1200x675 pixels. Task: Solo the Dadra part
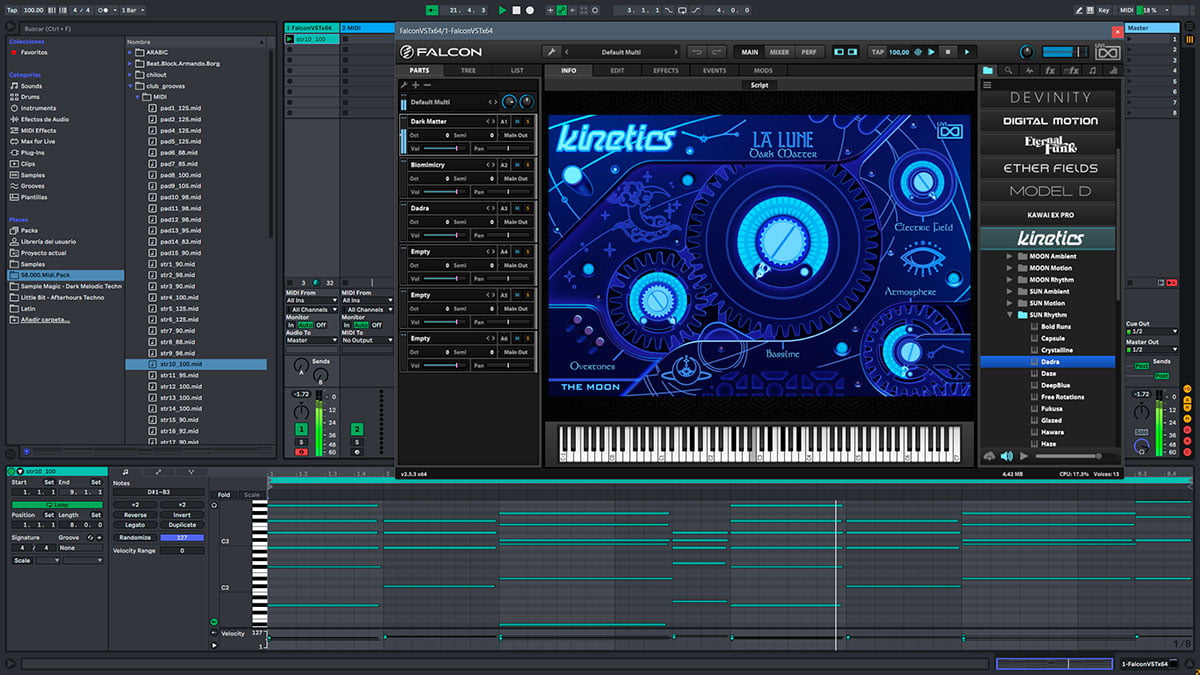528,208
